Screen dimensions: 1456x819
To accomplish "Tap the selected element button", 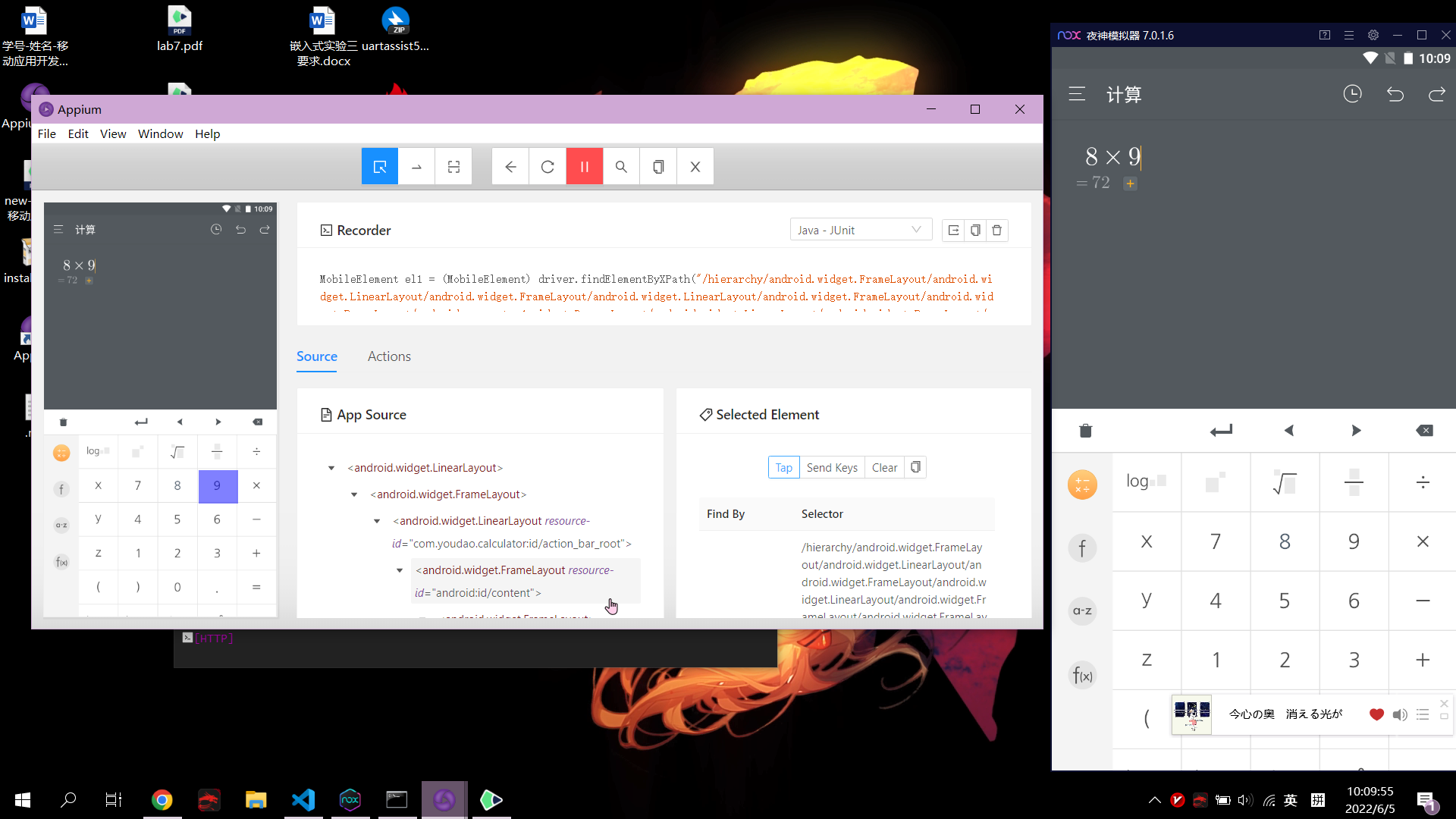I will coord(784,468).
